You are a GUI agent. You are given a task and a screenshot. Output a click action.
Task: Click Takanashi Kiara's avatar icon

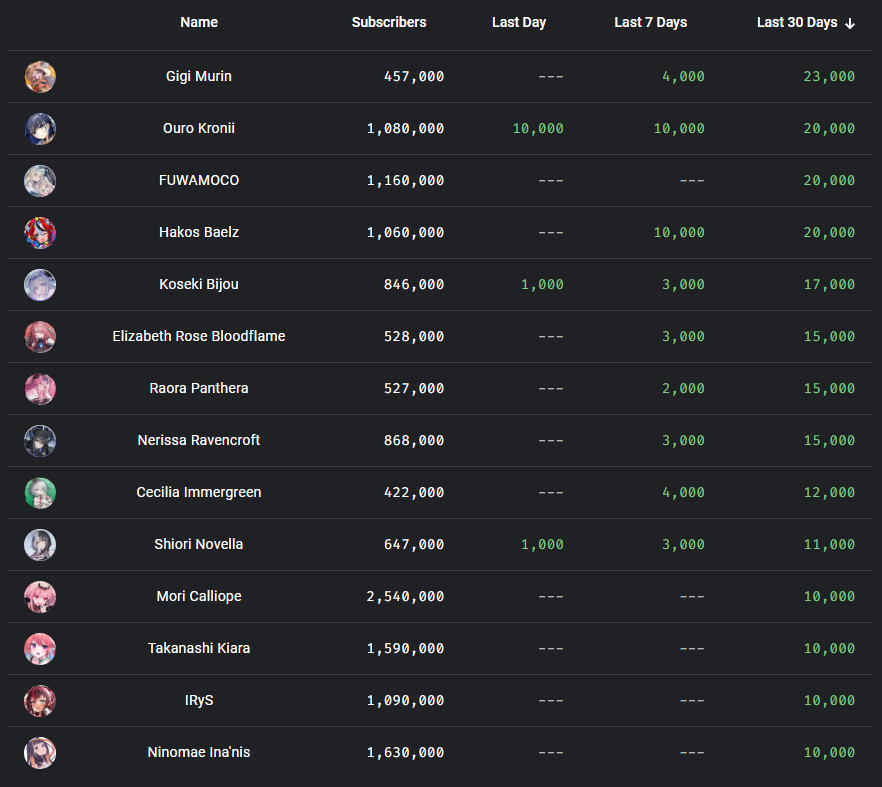click(40, 649)
